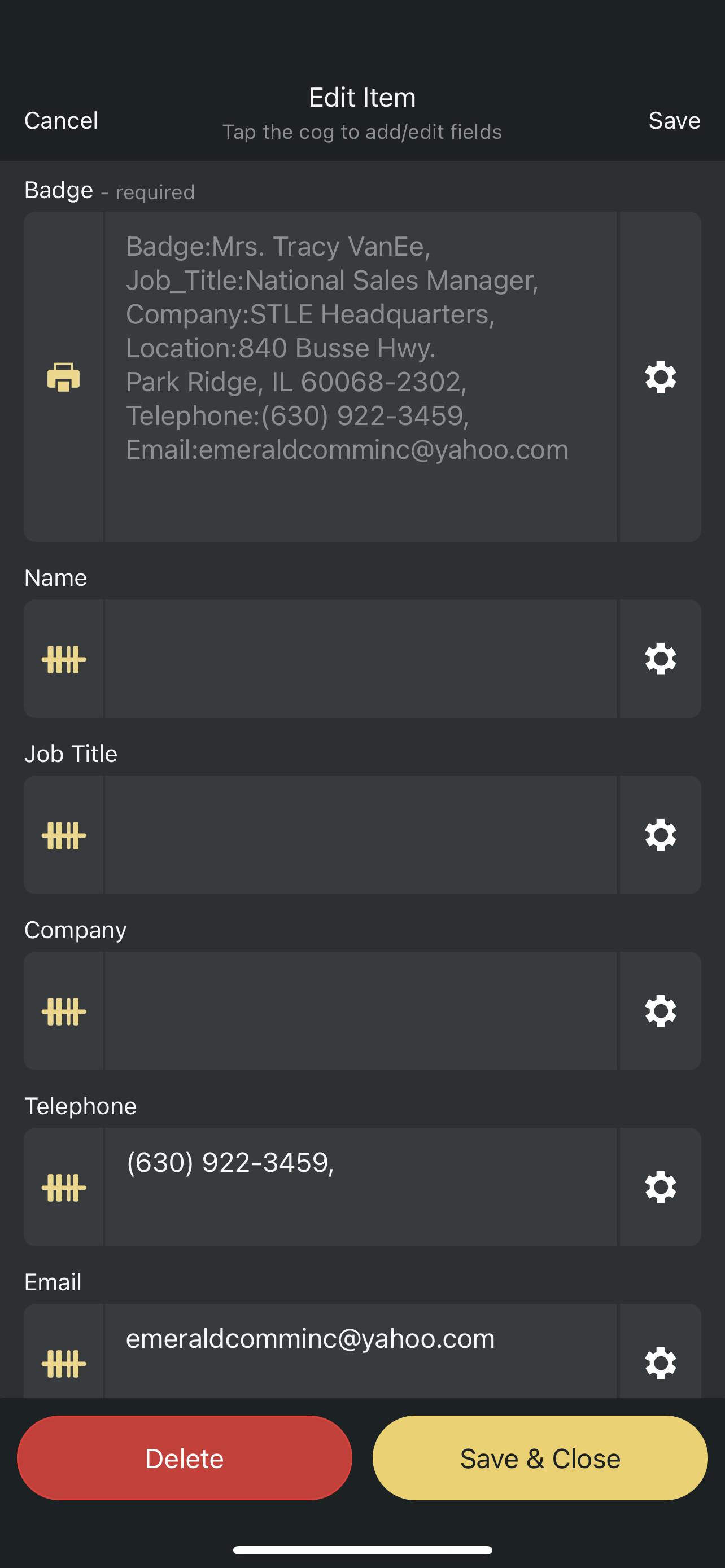Open the cog settings for Job Title

(661, 835)
